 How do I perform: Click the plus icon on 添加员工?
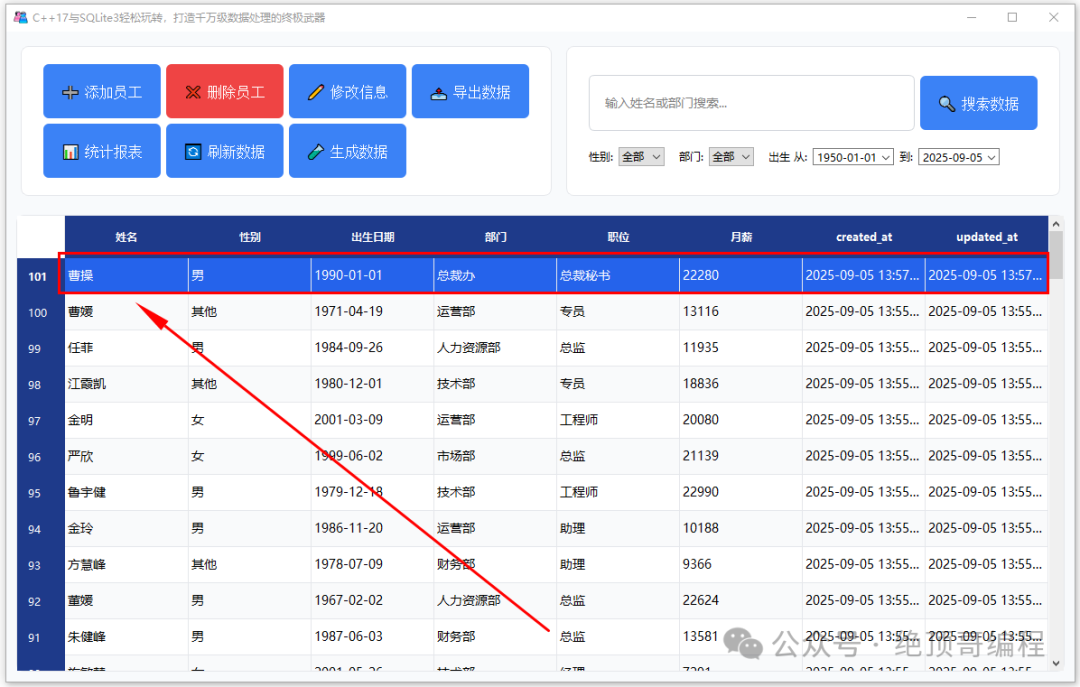point(70,92)
